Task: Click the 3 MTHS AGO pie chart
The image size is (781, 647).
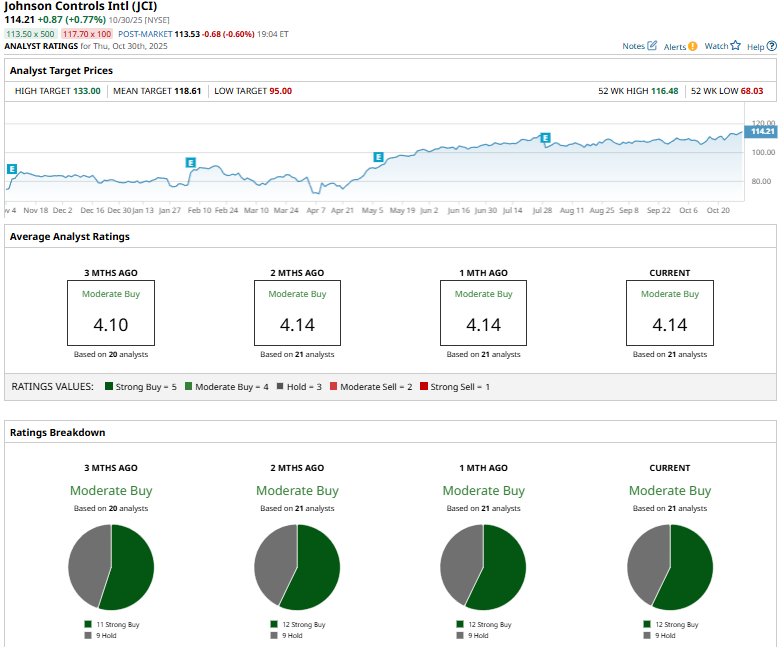Action: [x=111, y=566]
